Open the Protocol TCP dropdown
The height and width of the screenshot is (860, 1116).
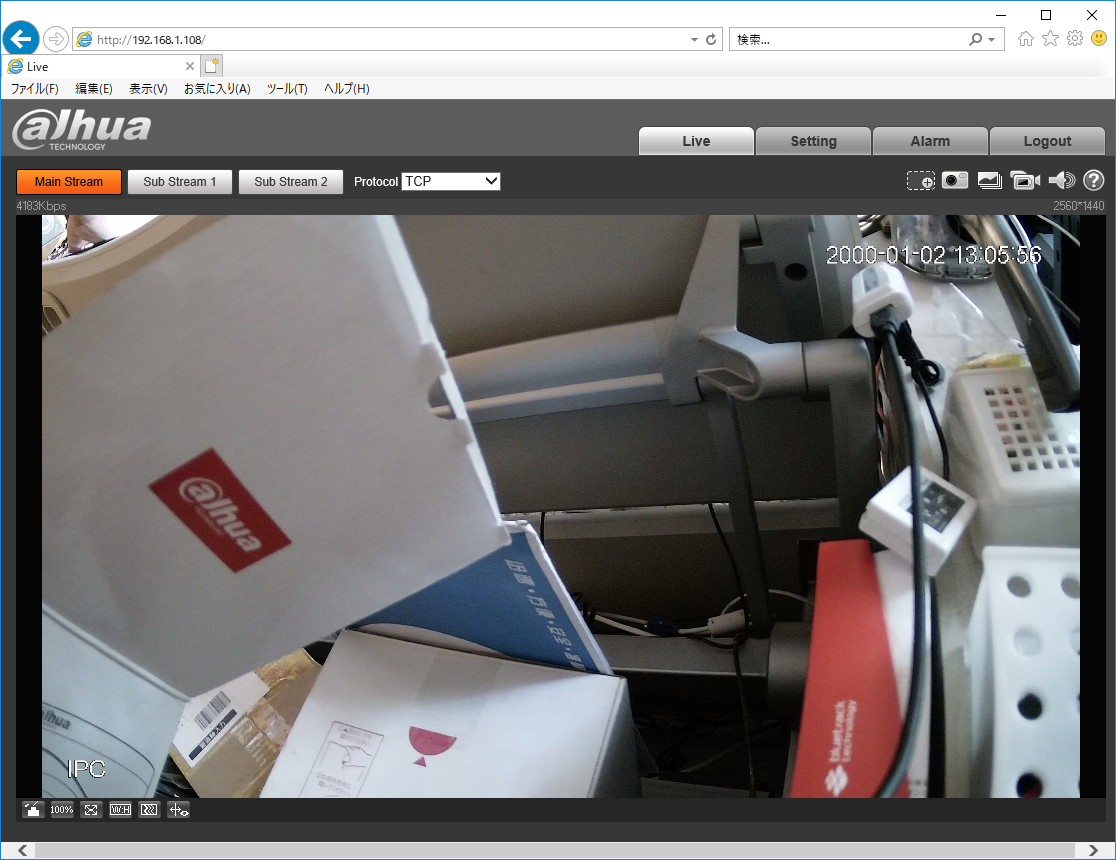451,182
